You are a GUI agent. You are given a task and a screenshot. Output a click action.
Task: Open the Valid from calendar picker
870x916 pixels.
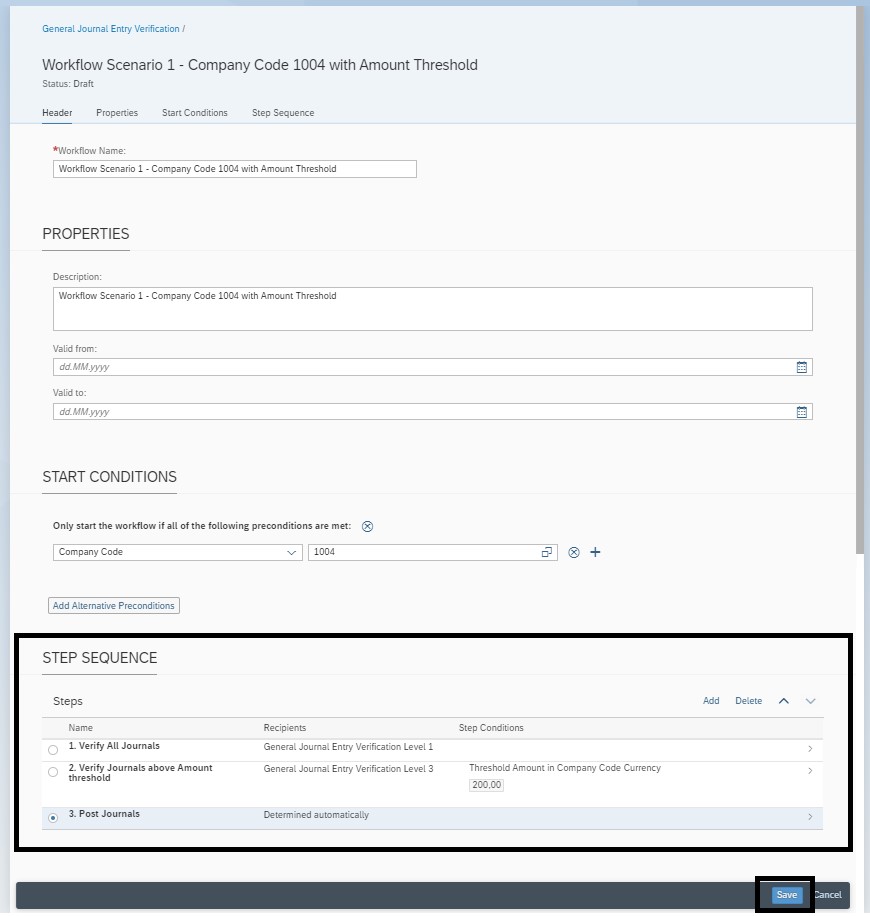click(x=802, y=367)
